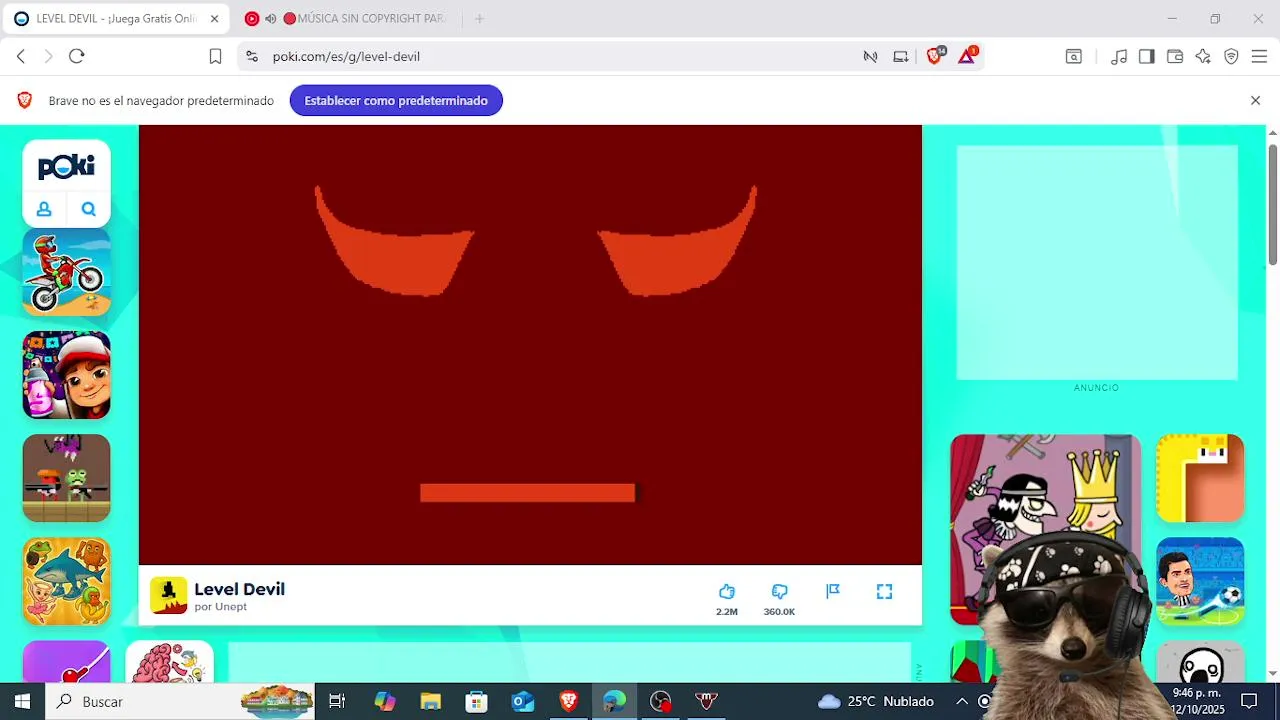The image size is (1280, 720).
Task: Open the notifications action center
Action: coord(1249,701)
